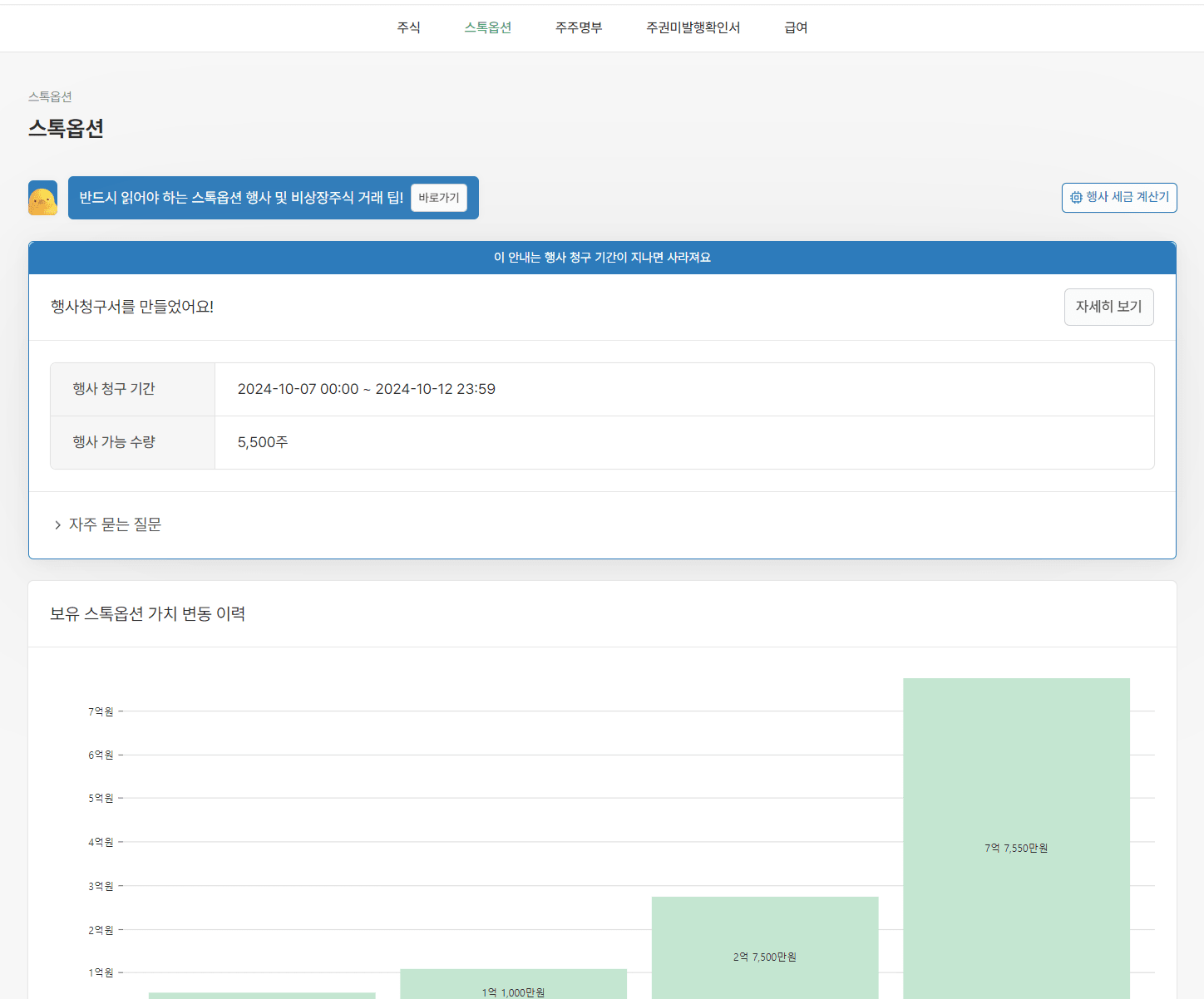
Task: Click the 7억원 axis label
Action: pyautogui.click(x=101, y=711)
